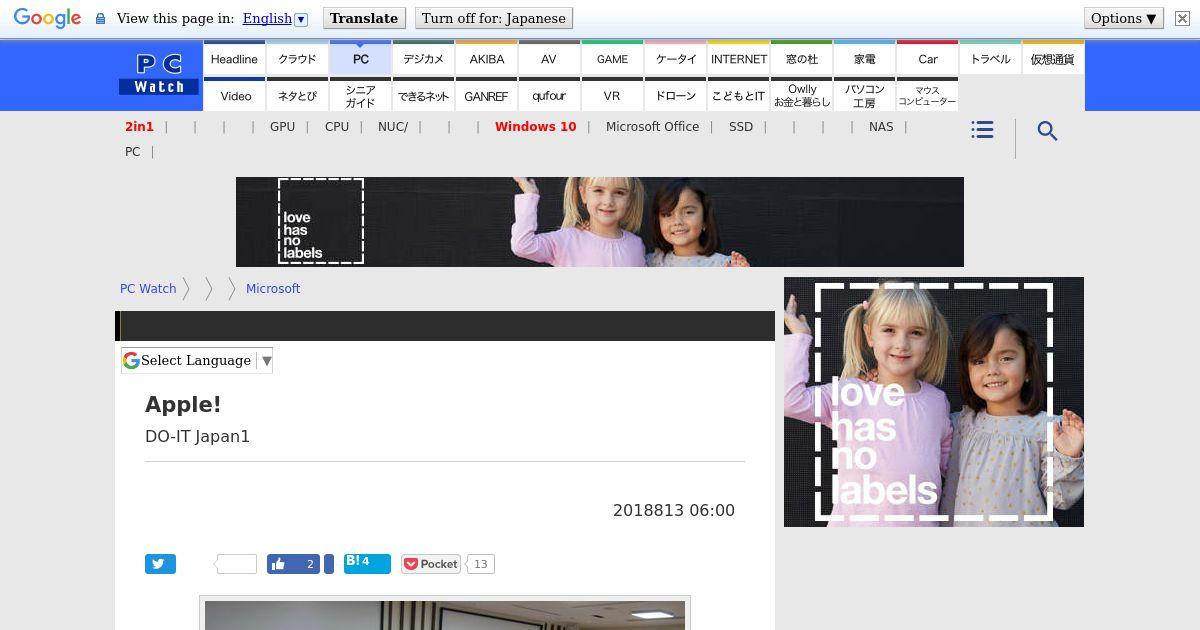1200x630 pixels.
Task: Click the PC Watch logo
Action: click(159, 75)
